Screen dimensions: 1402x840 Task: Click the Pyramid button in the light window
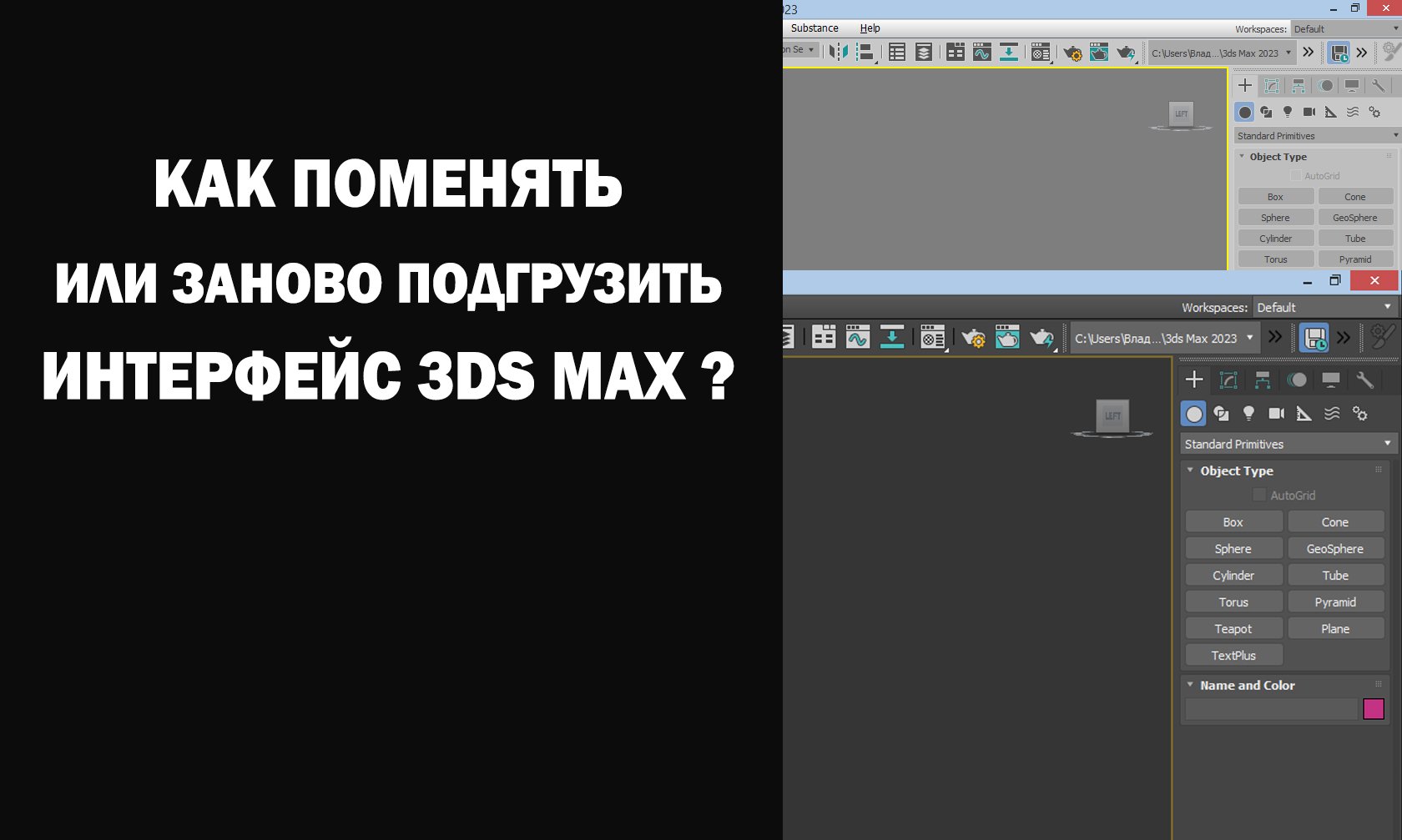point(1355,259)
